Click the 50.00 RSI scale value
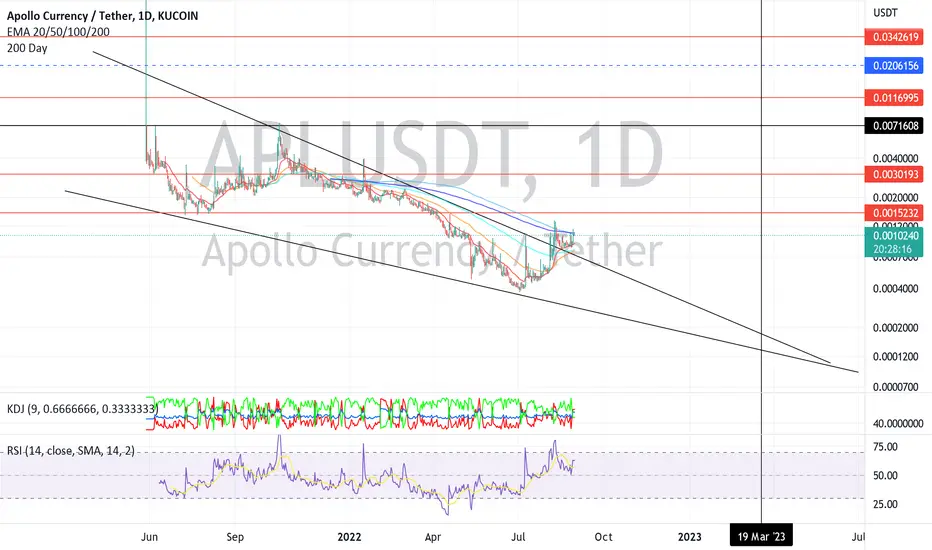Screen dimensions: 932x550 (x=884, y=475)
